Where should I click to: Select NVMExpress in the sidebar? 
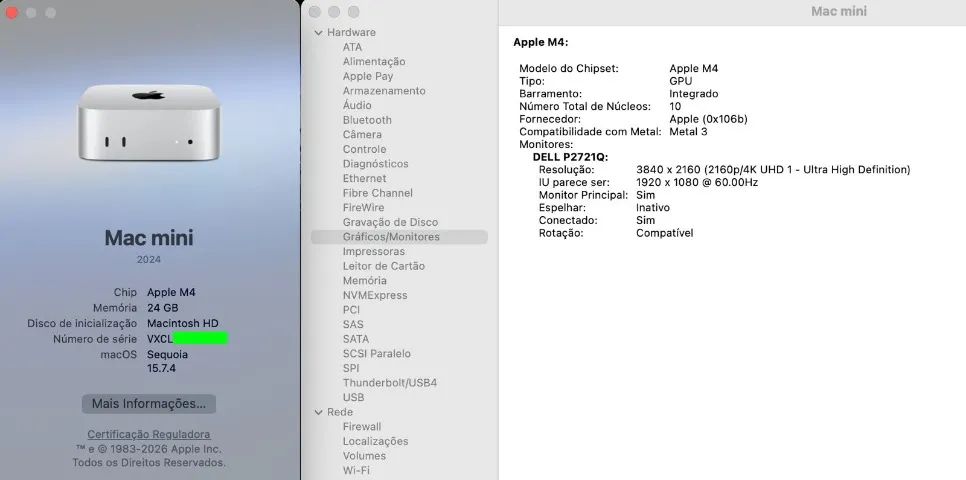pos(375,295)
